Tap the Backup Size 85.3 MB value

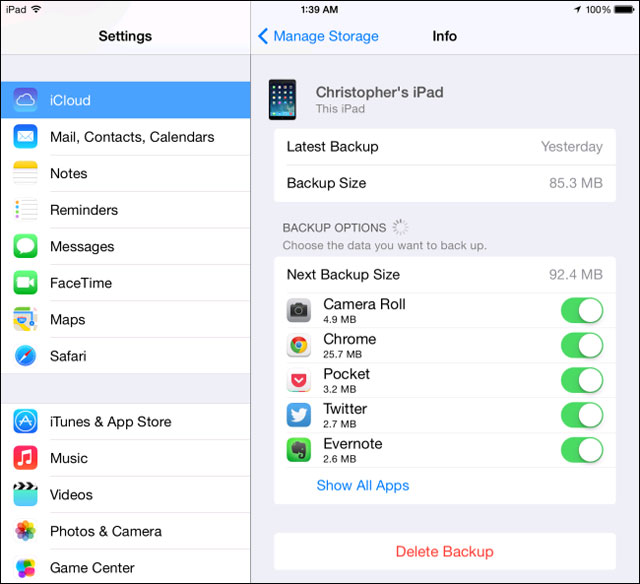tap(576, 183)
